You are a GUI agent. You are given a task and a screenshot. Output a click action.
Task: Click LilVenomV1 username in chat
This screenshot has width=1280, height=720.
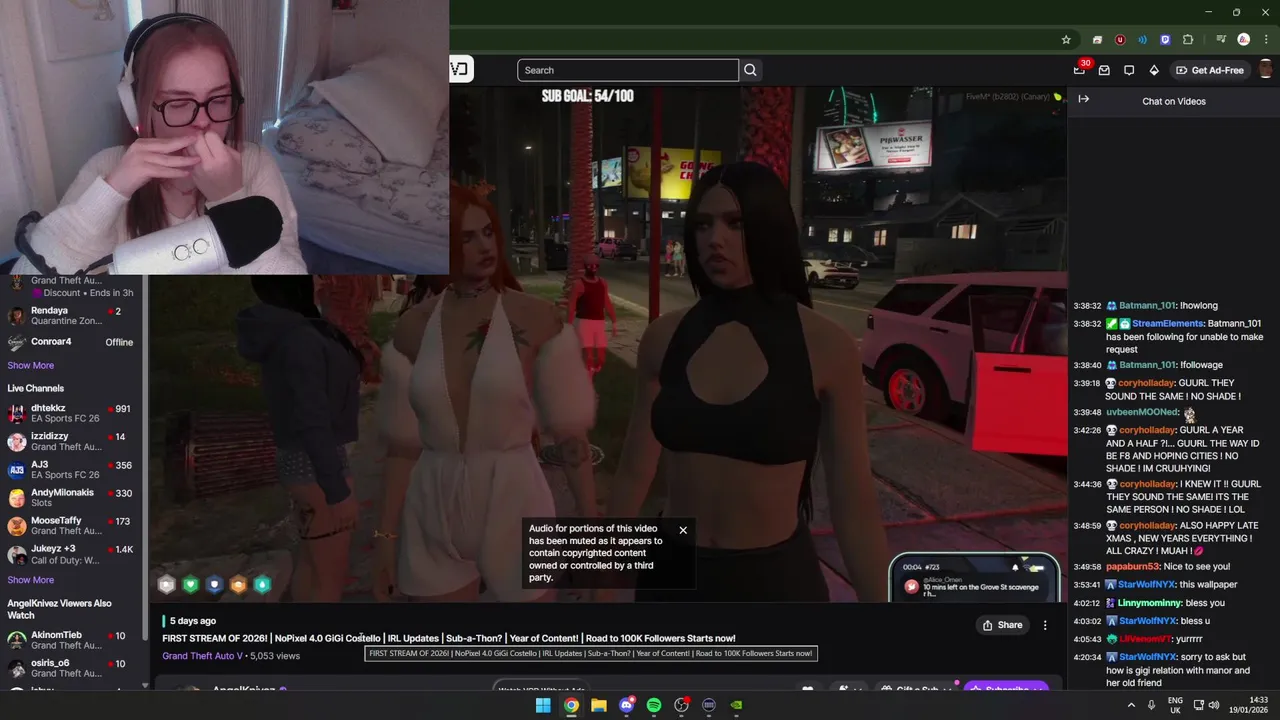pyautogui.click(x=1147, y=639)
